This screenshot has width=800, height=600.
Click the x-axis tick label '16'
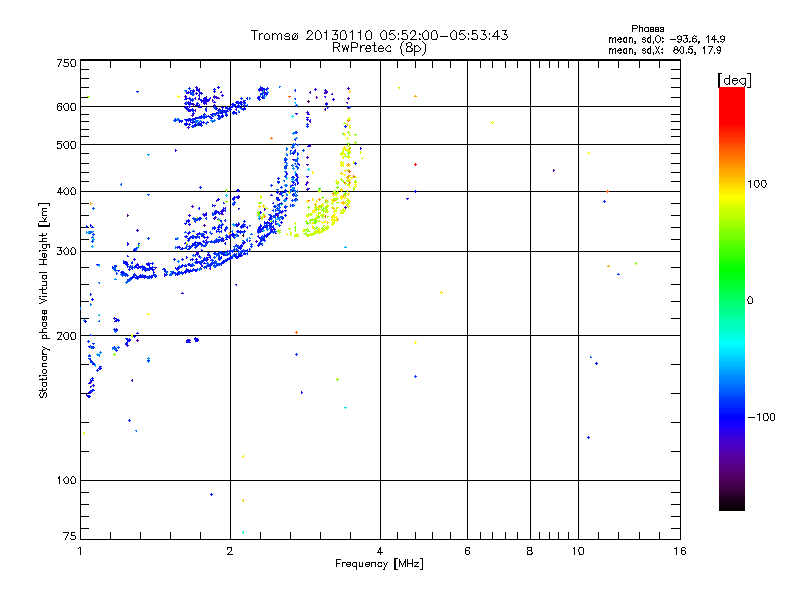(680, 551)
